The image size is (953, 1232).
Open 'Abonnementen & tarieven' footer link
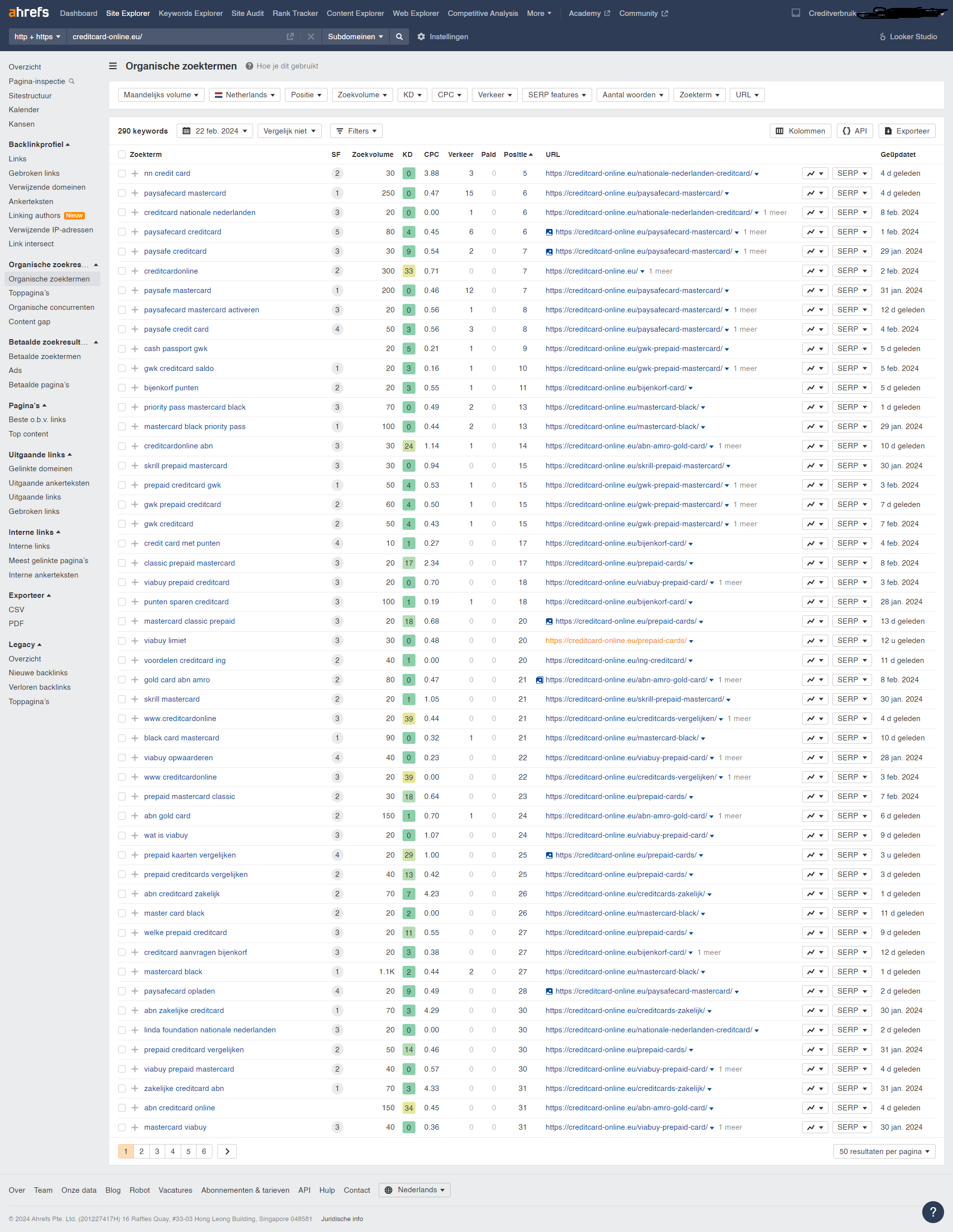click(x=245, y=1190)
